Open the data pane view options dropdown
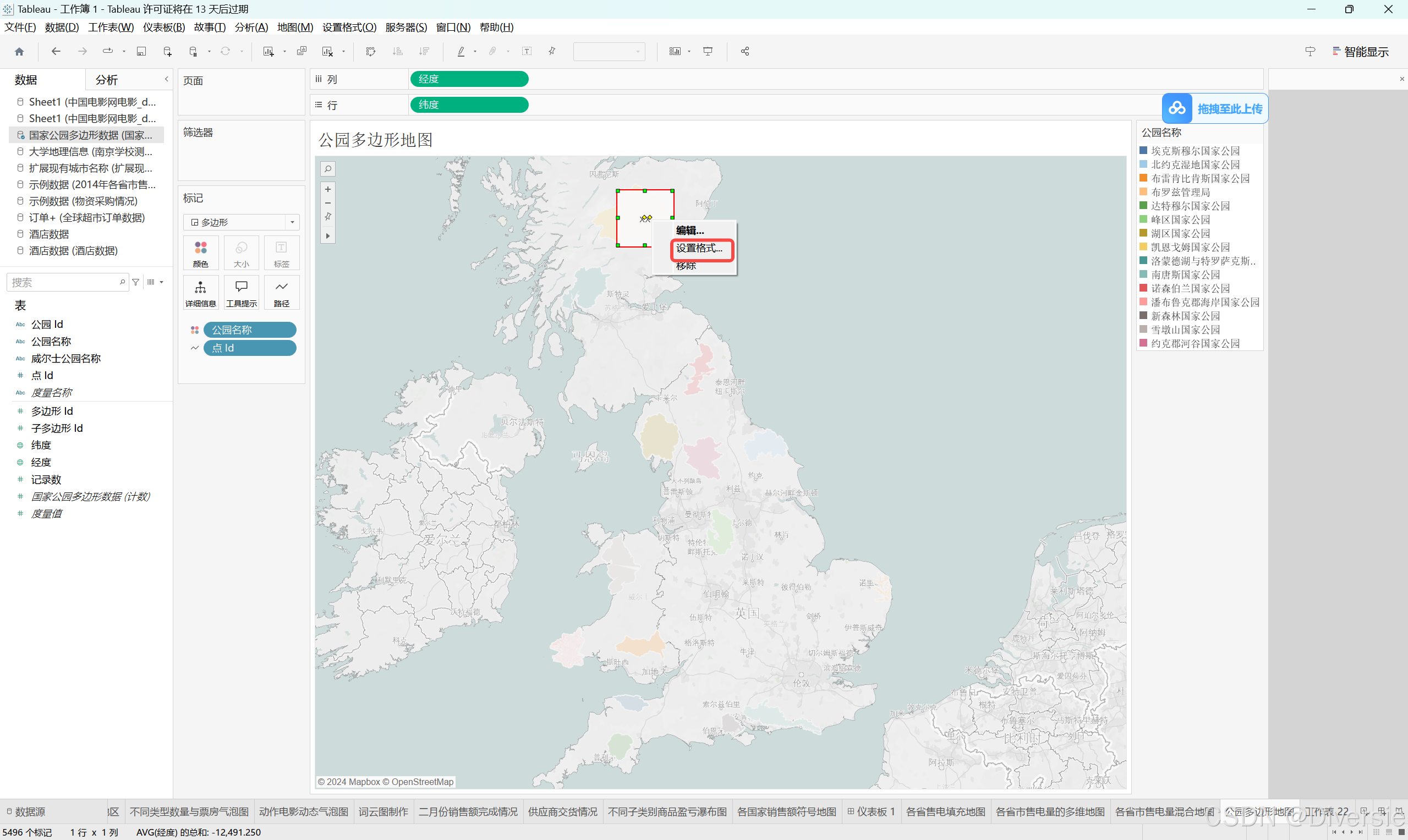 point(155,282)
